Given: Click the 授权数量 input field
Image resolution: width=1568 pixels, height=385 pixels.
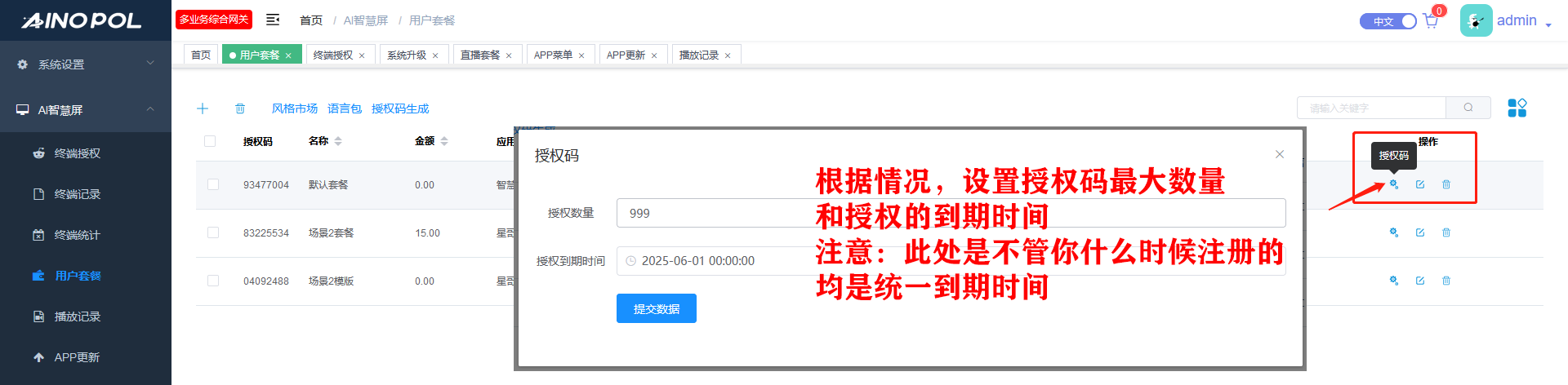Looking at the screenshot, I should (710, 213).
